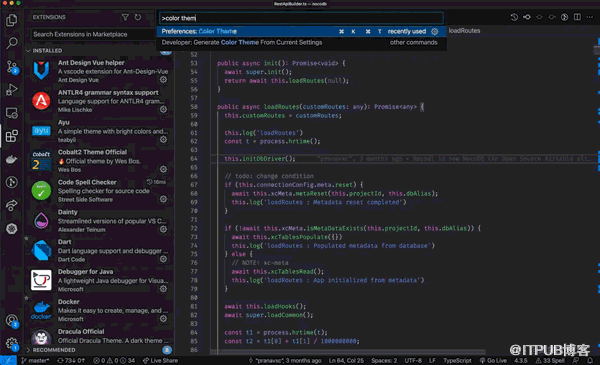Open manage gear for Dainty extension

tap(163, 229)
